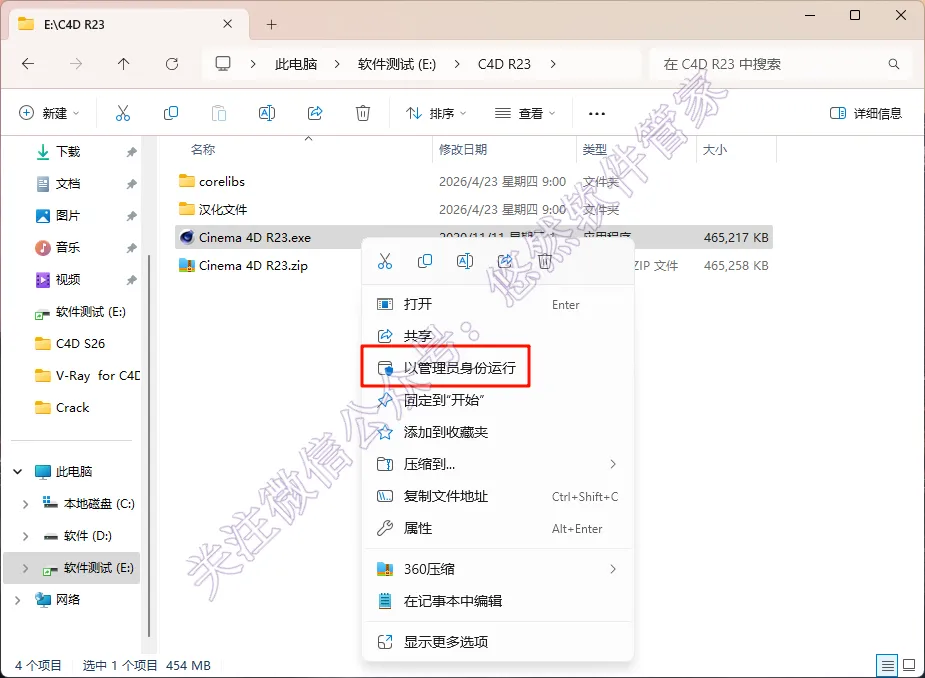Click the Rename icon at the top of the context menu
Viewport: 925px width, 678px height.
tap(465, 261)
